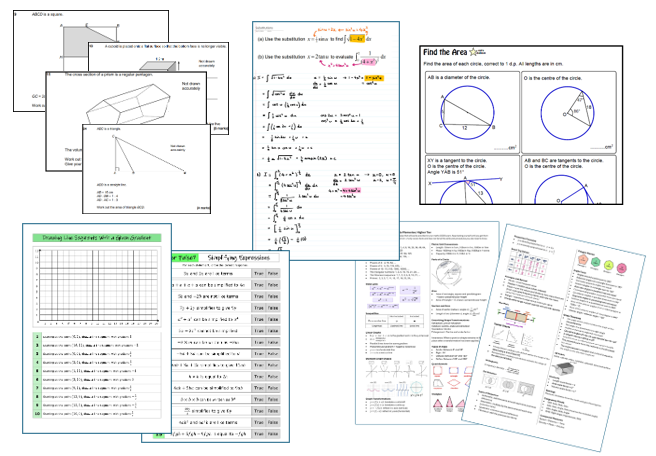Viewport: 656px width, 456px height.
Task: Click question number 10 cell on gradient worksheet
Action: 37,414
